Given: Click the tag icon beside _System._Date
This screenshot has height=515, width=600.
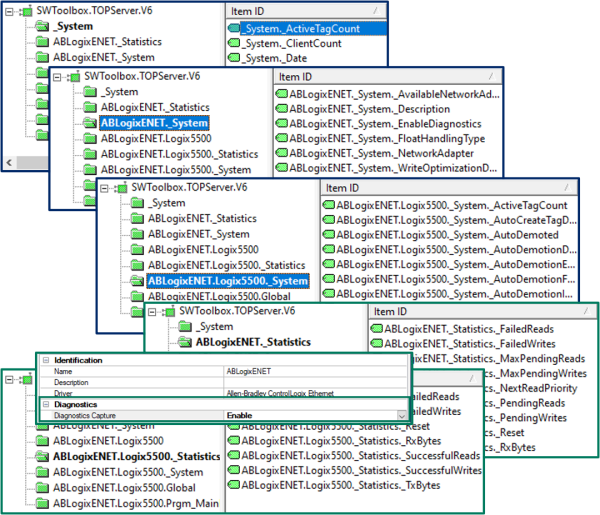Looking at the screenshot, I should [x=234, y=58].
